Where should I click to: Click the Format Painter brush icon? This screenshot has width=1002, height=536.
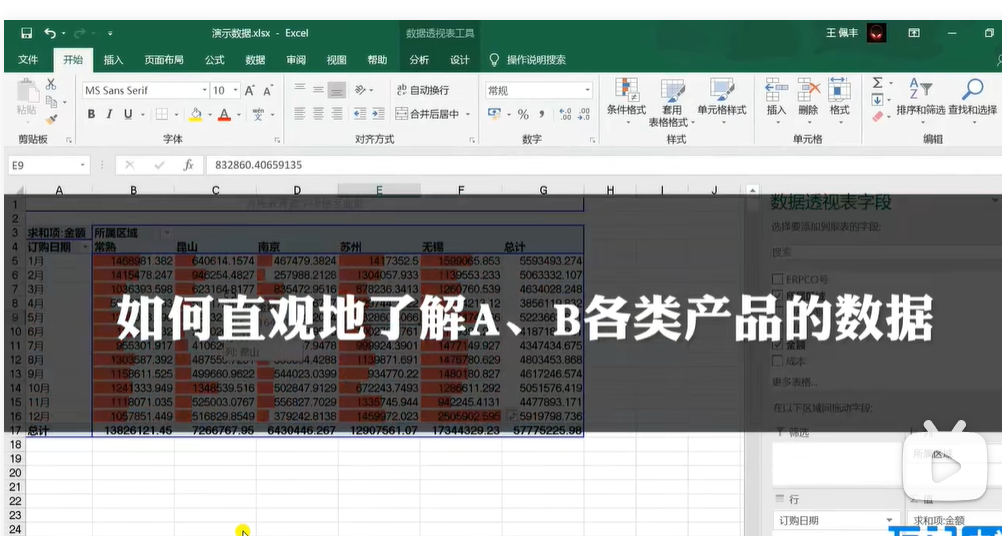coord(51,119)
